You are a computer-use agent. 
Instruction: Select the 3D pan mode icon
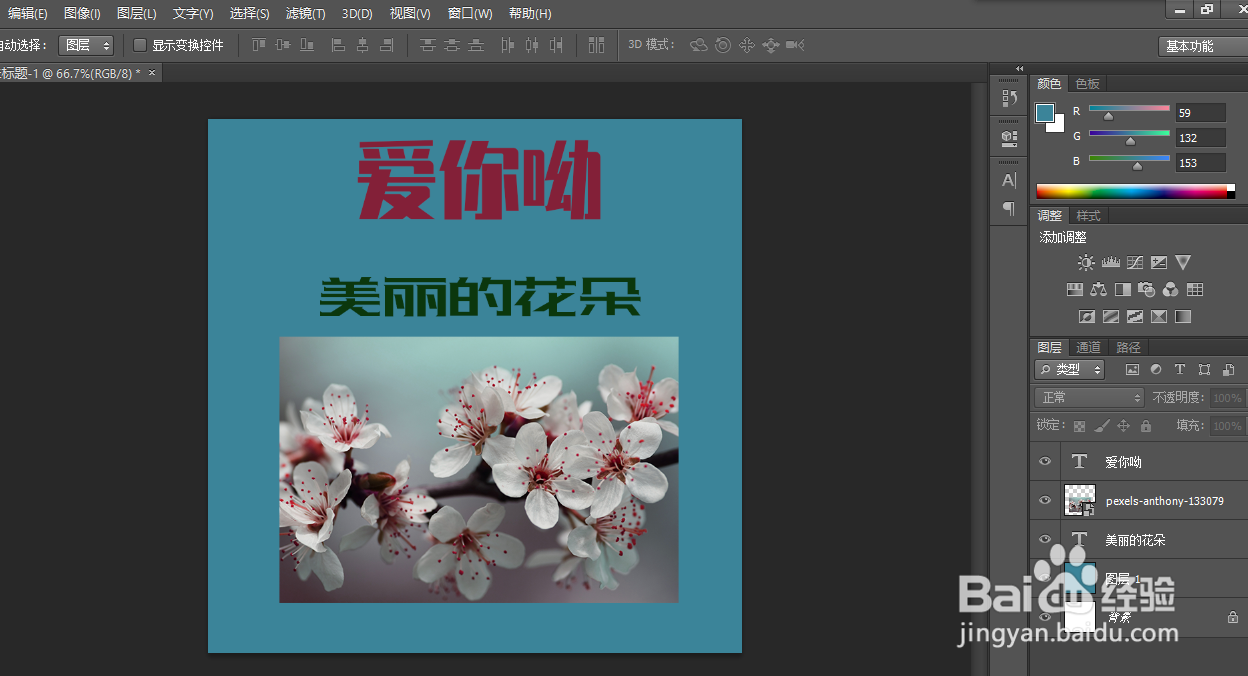point(747,45)
